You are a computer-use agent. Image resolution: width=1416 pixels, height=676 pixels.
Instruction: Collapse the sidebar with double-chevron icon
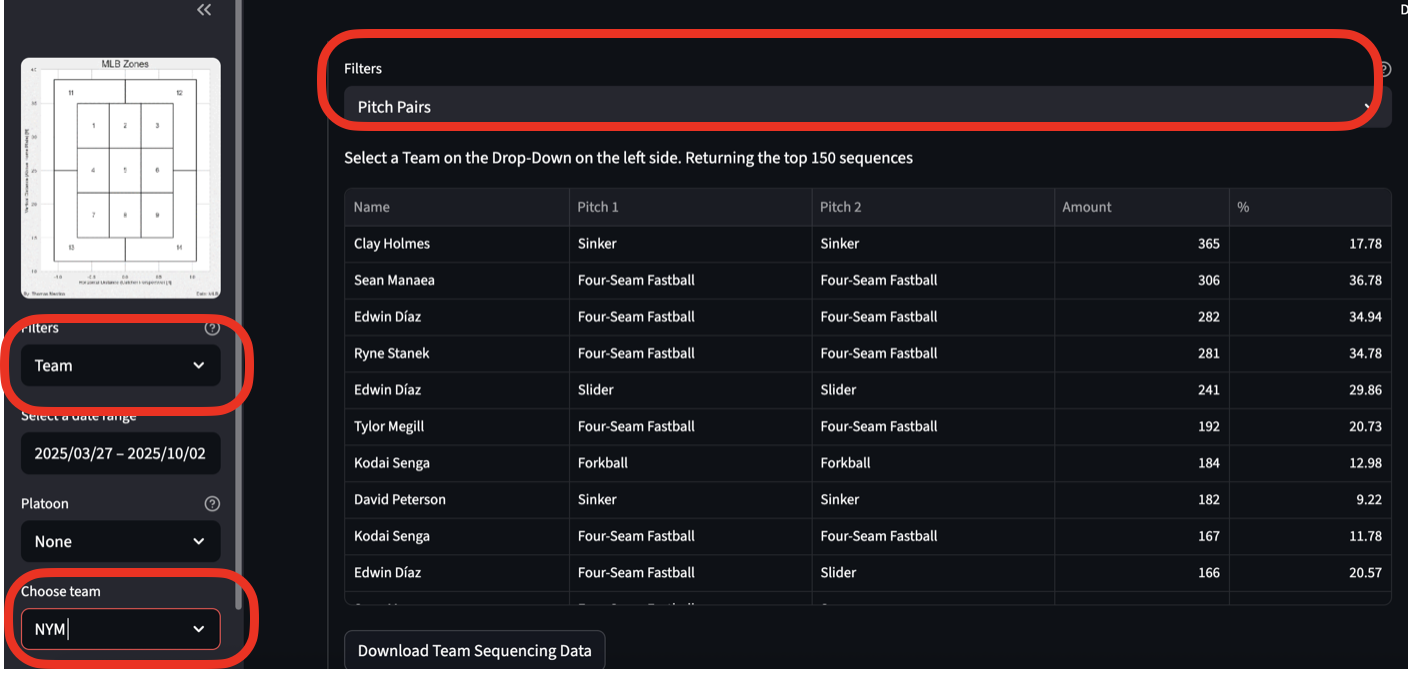tap(204, 10)
